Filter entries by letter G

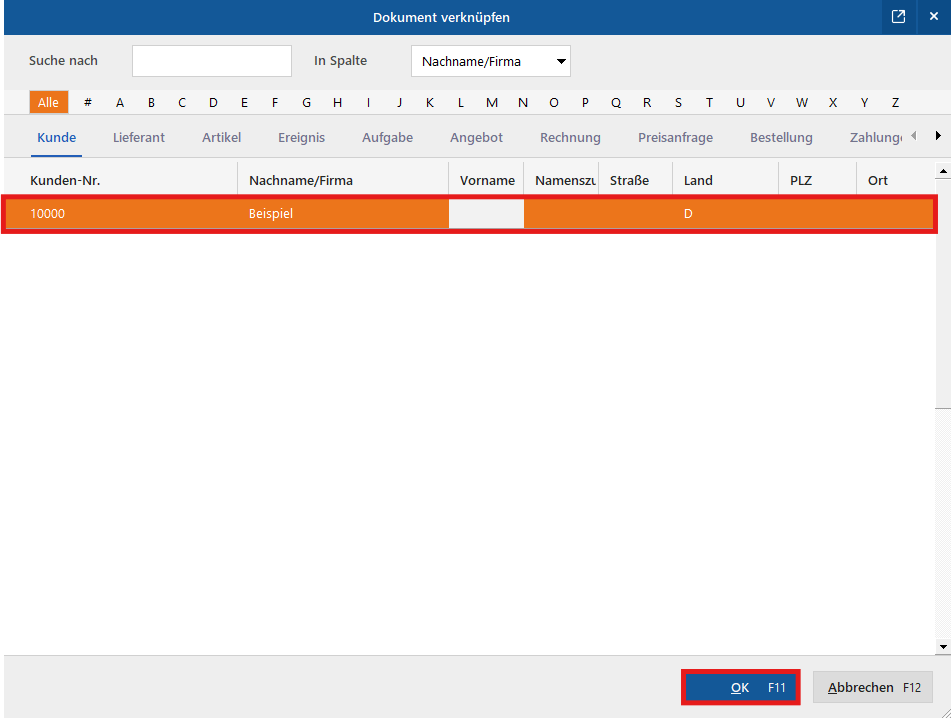point(306,102)
